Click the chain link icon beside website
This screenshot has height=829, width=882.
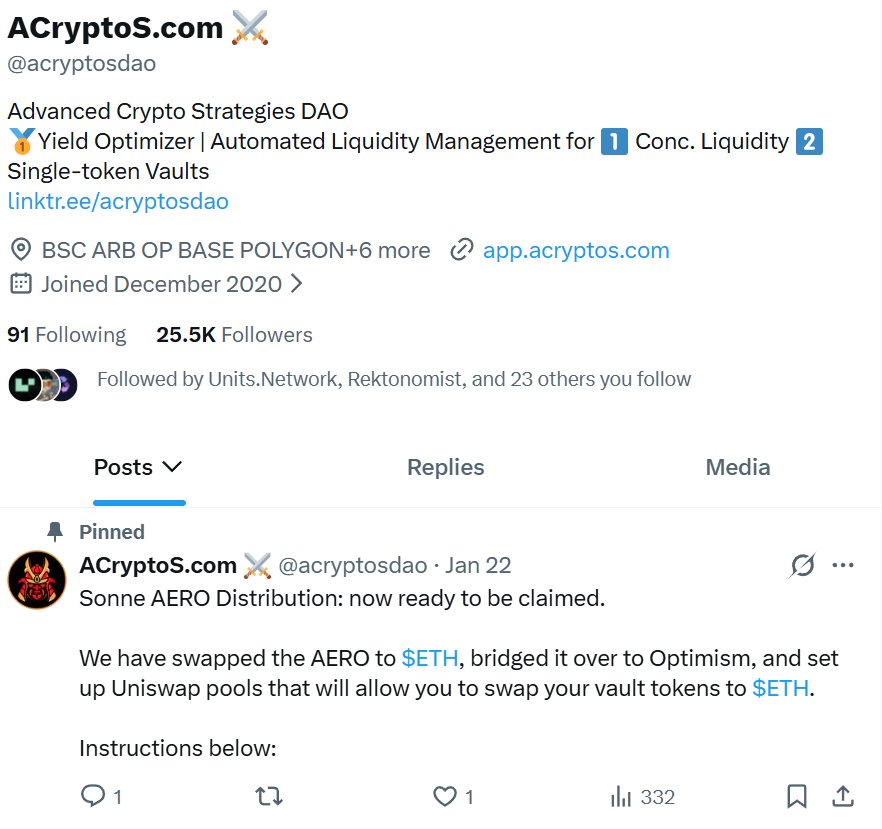[x=461, y=250]
